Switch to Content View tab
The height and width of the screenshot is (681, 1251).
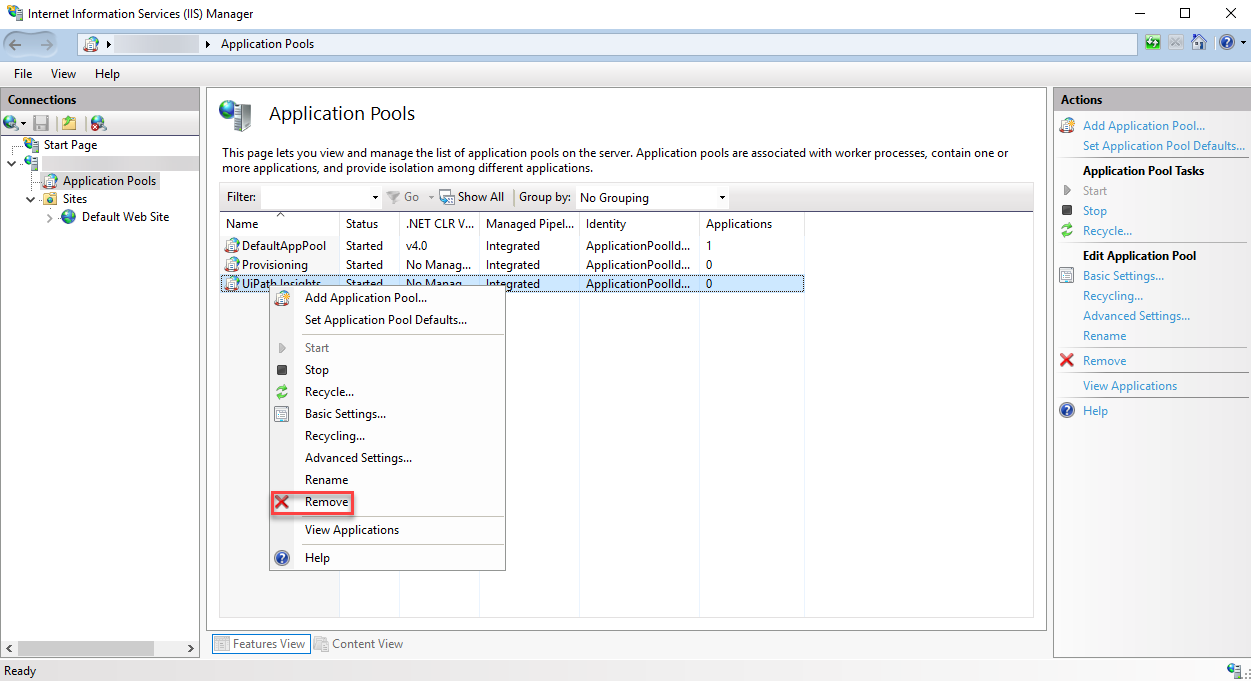[359, 644]
